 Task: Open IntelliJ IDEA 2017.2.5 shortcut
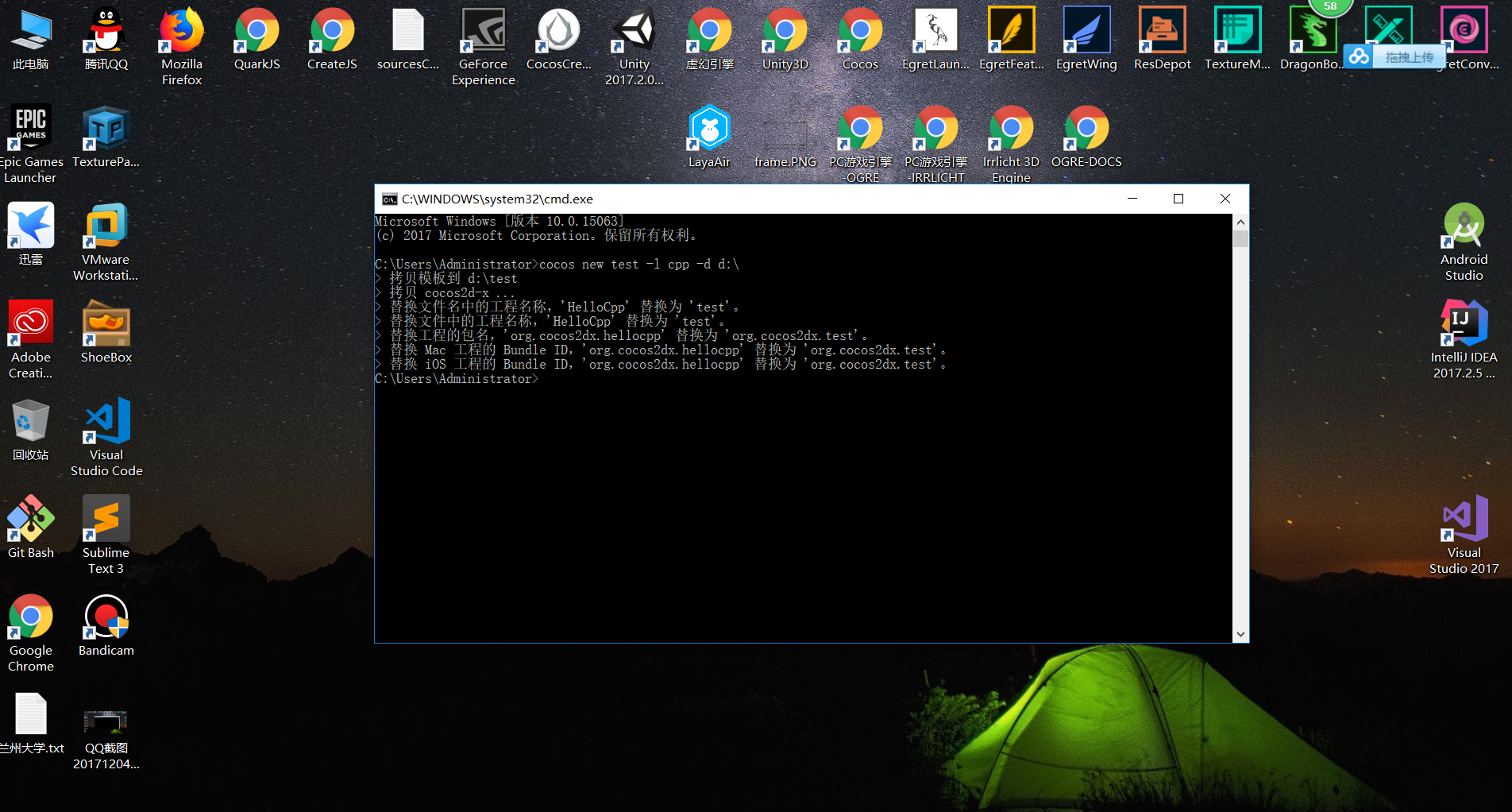point(1464,340)
